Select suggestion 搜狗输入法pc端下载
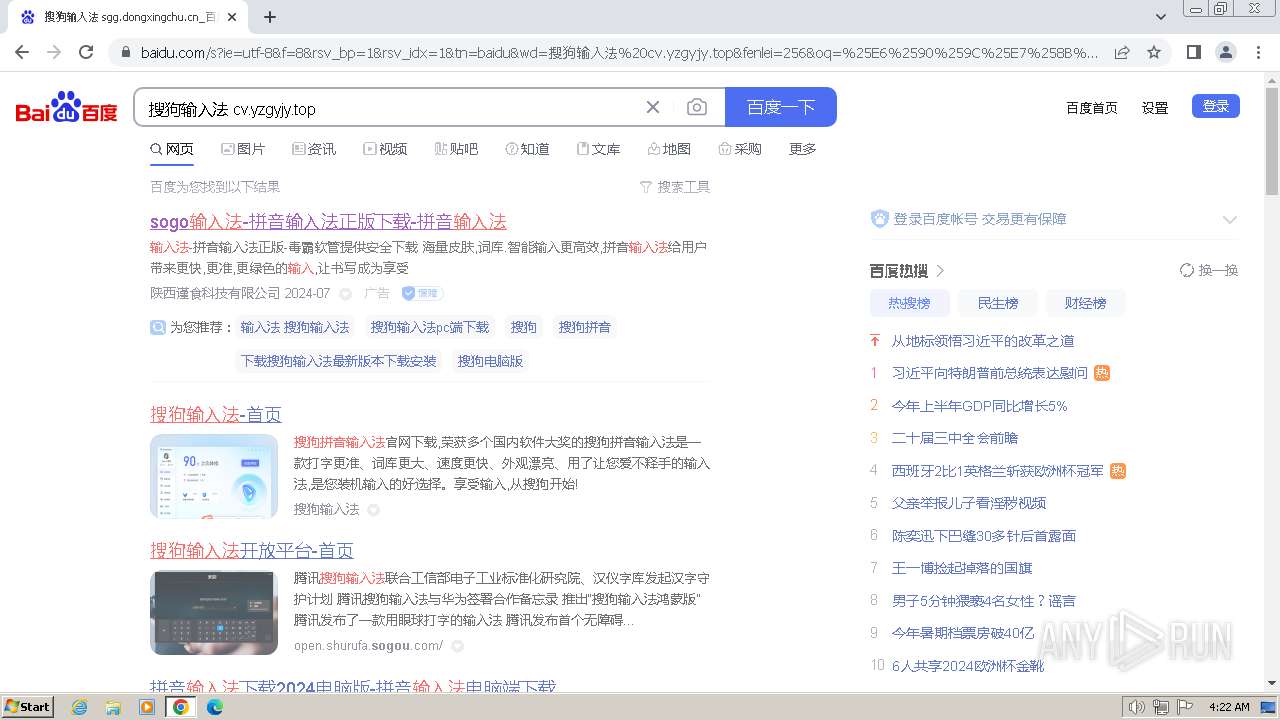This screenshot has width=1280, height=720. click(x=430, y=327)
